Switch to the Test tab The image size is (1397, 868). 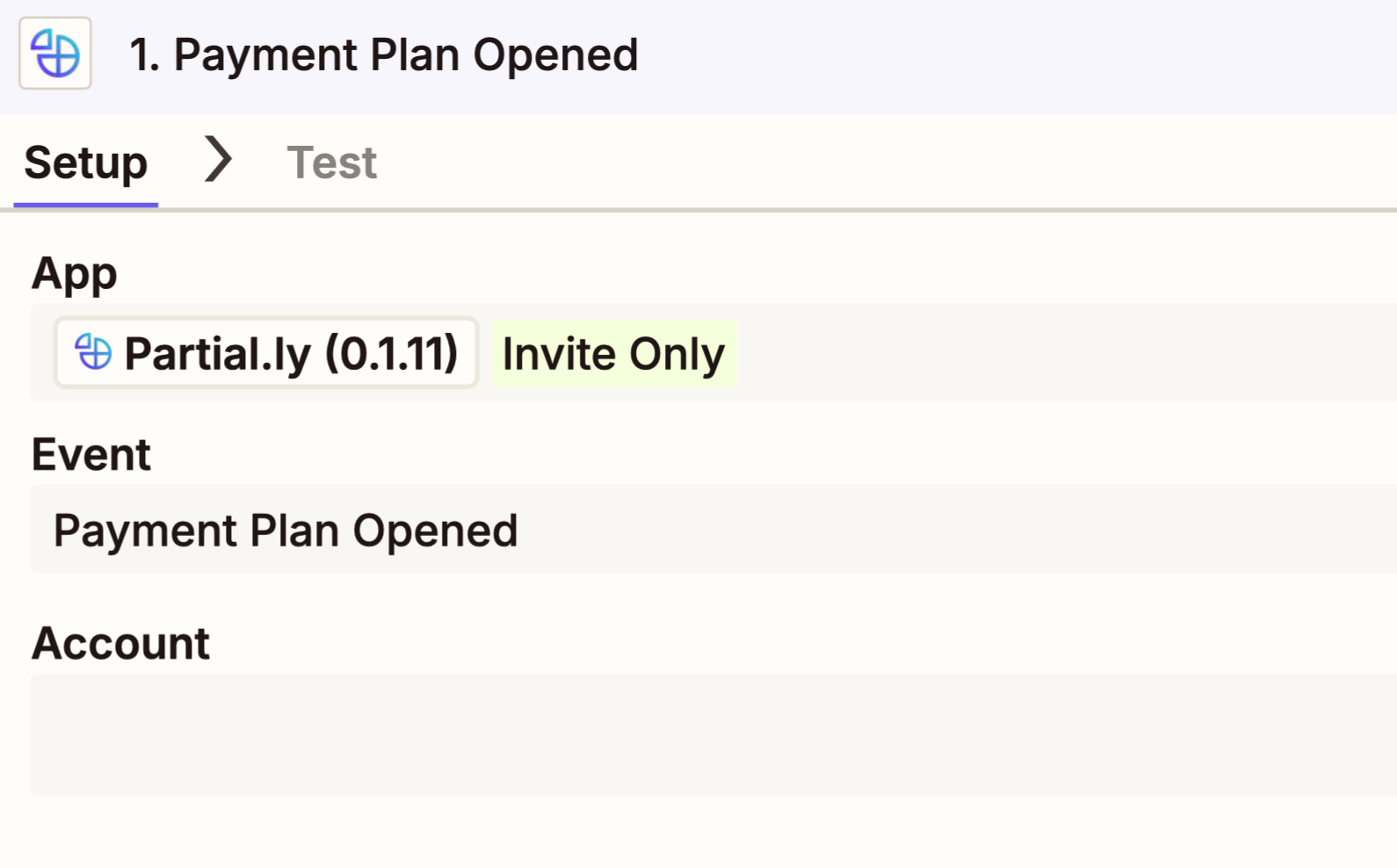click(331, 161)
